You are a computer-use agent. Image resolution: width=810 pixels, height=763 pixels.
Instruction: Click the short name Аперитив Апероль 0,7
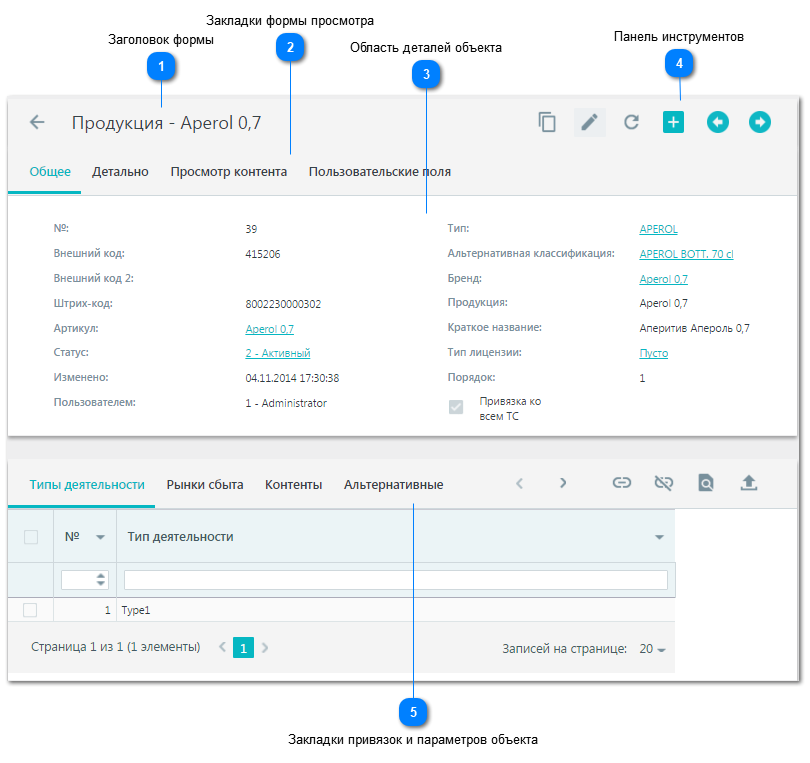694,328
